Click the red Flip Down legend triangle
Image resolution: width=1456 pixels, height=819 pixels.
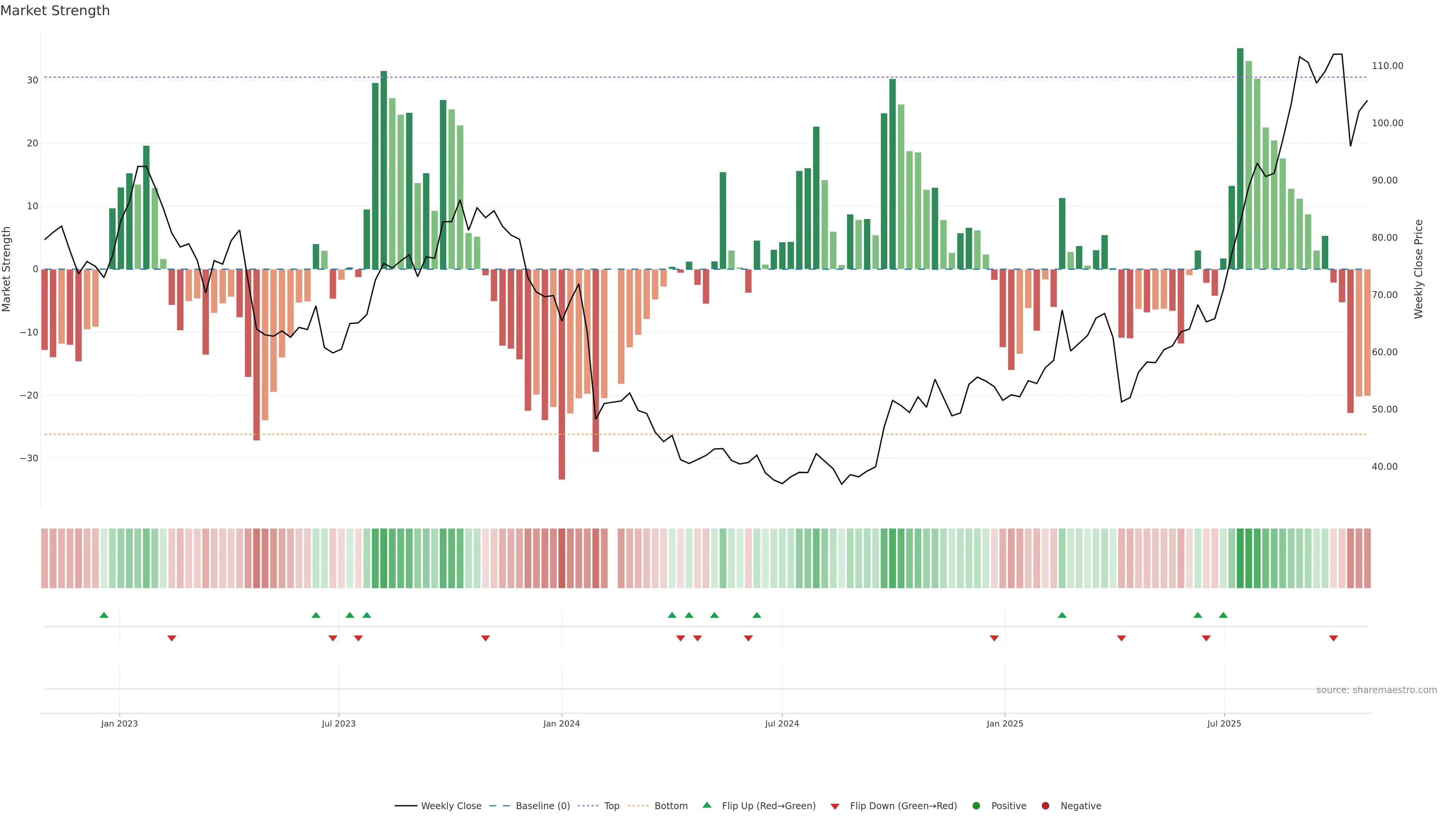835,806
